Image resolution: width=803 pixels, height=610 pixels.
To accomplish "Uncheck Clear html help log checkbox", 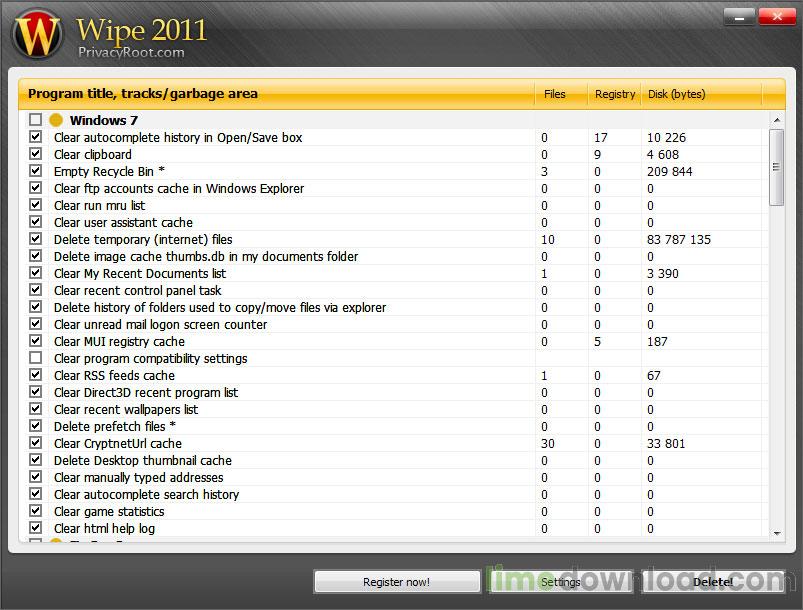I will coord(35,528).
